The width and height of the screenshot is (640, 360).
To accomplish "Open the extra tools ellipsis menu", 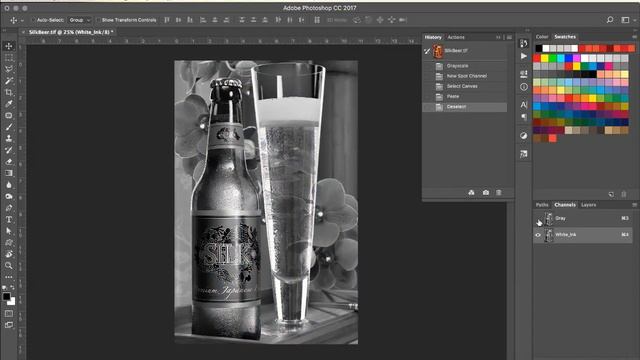I will coord(9,277).
